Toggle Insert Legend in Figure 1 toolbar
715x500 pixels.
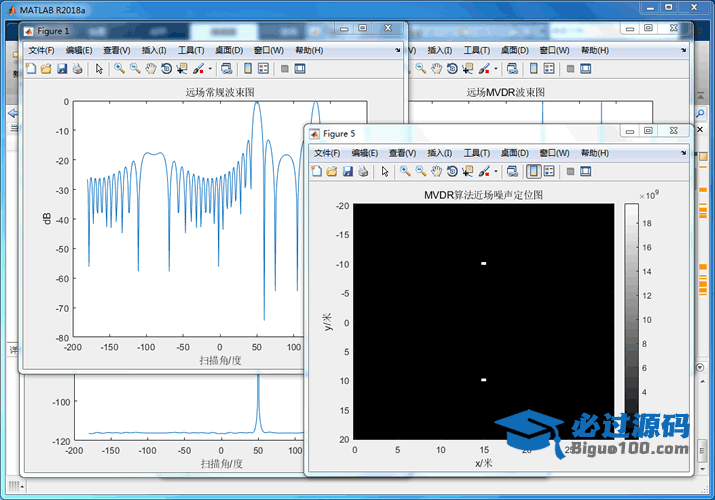point(264,69)
